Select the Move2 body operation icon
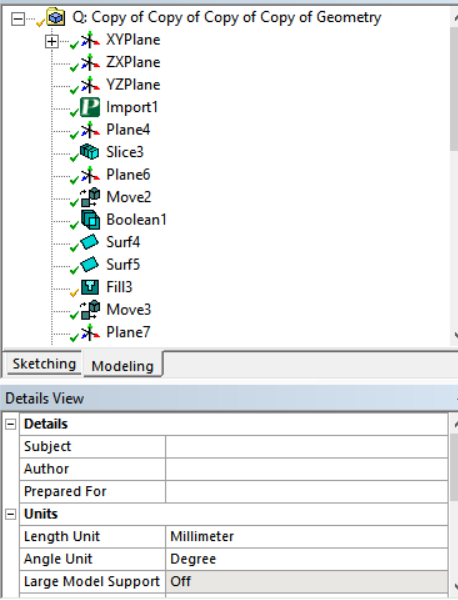The height and width of the screenshot is (600, 458). click(90, 197)
